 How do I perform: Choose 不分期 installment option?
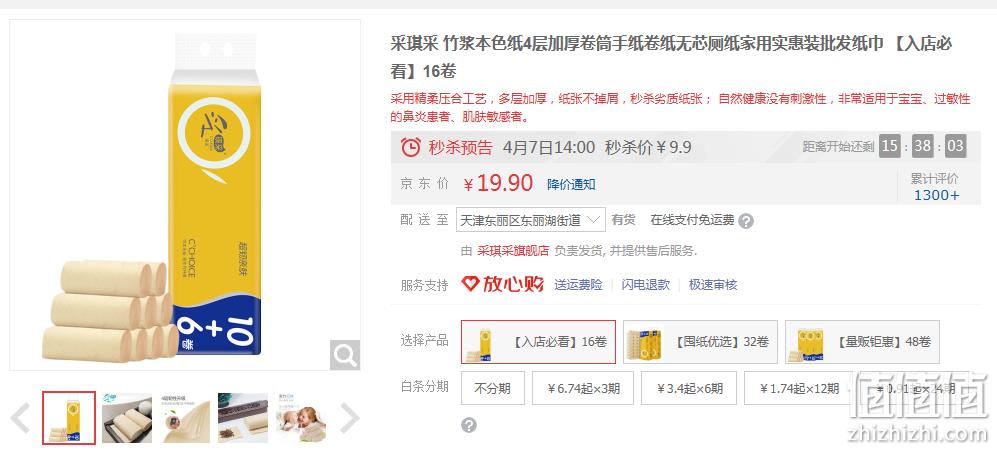493,388
